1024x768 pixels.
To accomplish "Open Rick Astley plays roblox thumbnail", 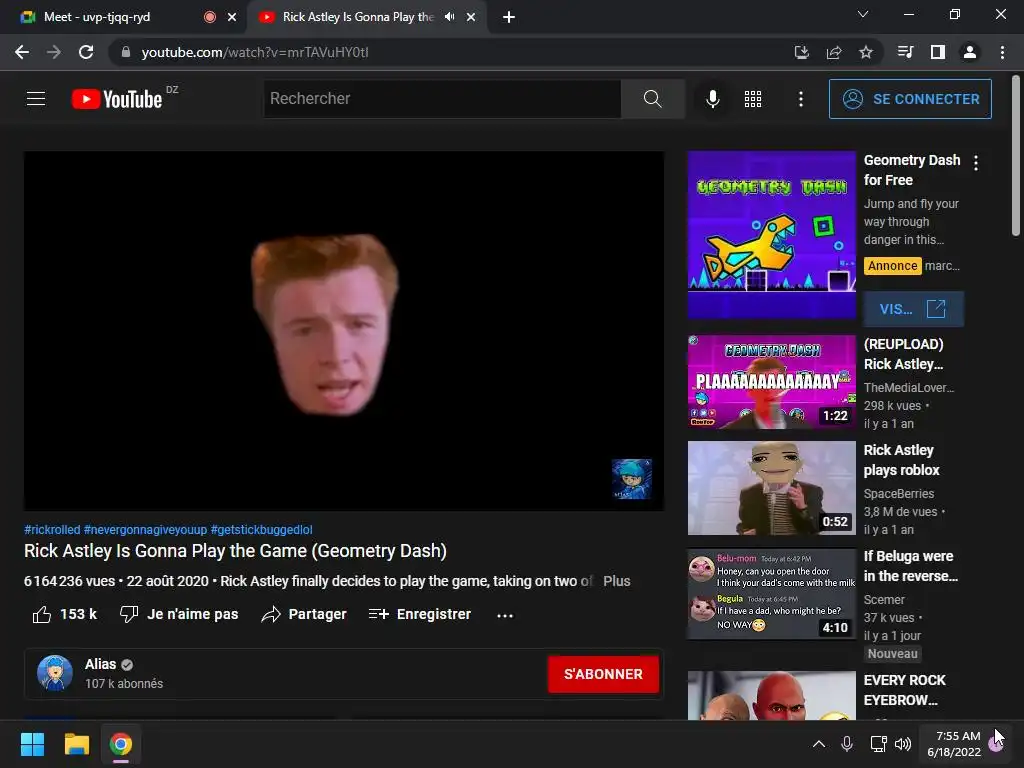I will 771,488.
